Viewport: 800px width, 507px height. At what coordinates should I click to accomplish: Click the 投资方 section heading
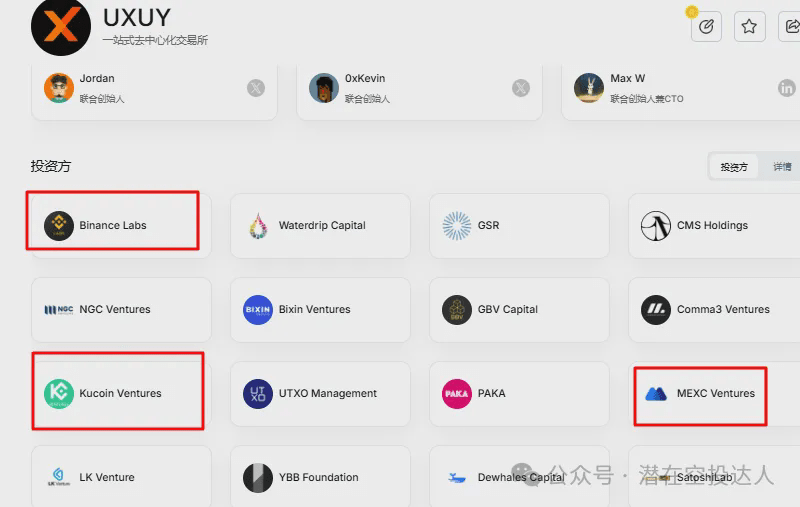pos(51,166)
